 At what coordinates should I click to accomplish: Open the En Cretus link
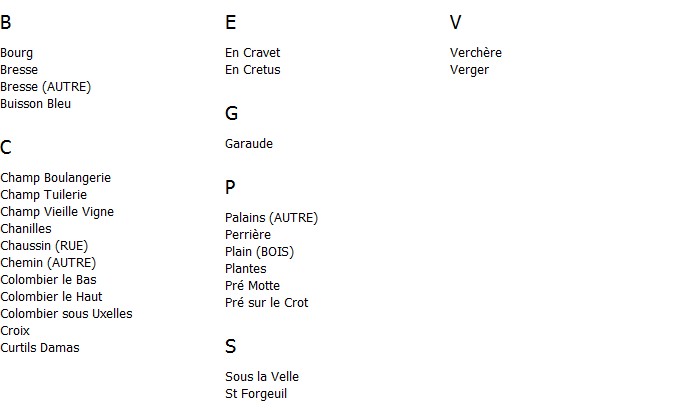[252, 70]
